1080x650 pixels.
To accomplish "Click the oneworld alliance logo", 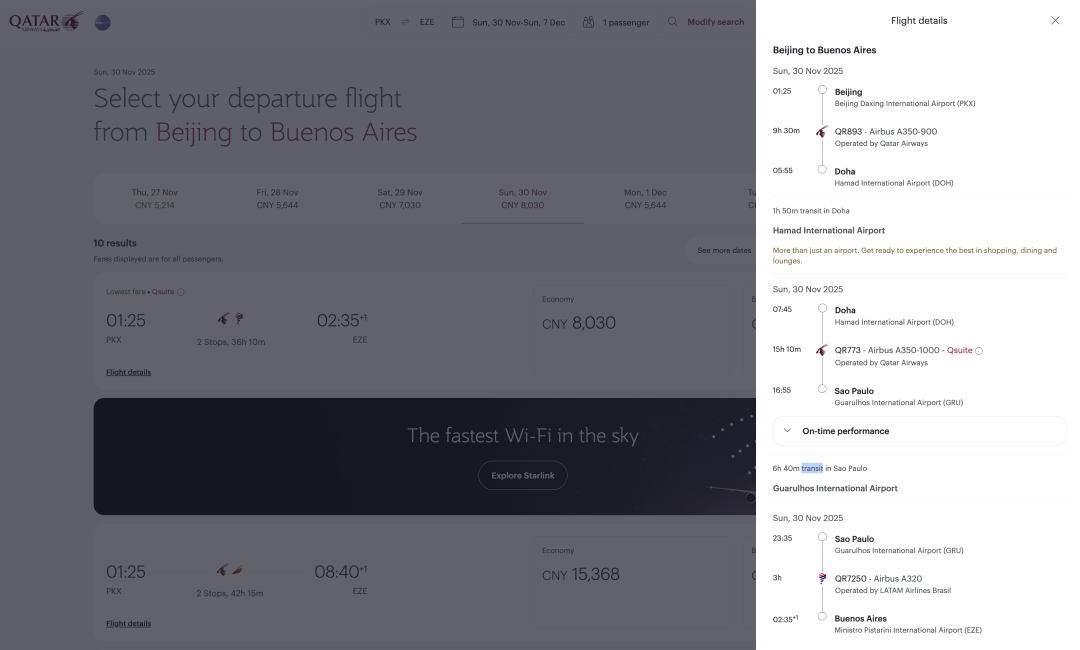I will (x=102, y=22).
